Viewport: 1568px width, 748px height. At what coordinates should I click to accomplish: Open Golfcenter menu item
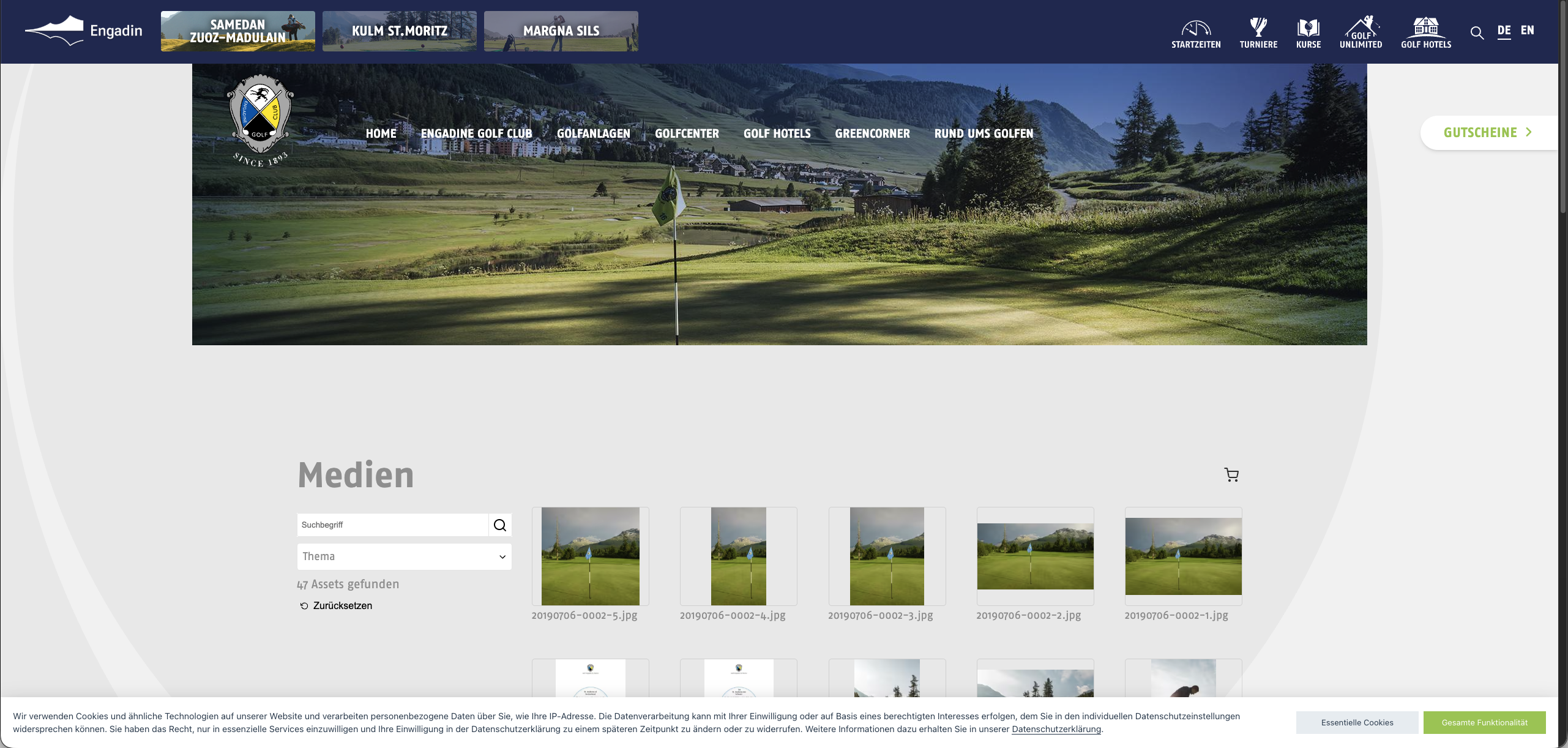tap(687, 133)
